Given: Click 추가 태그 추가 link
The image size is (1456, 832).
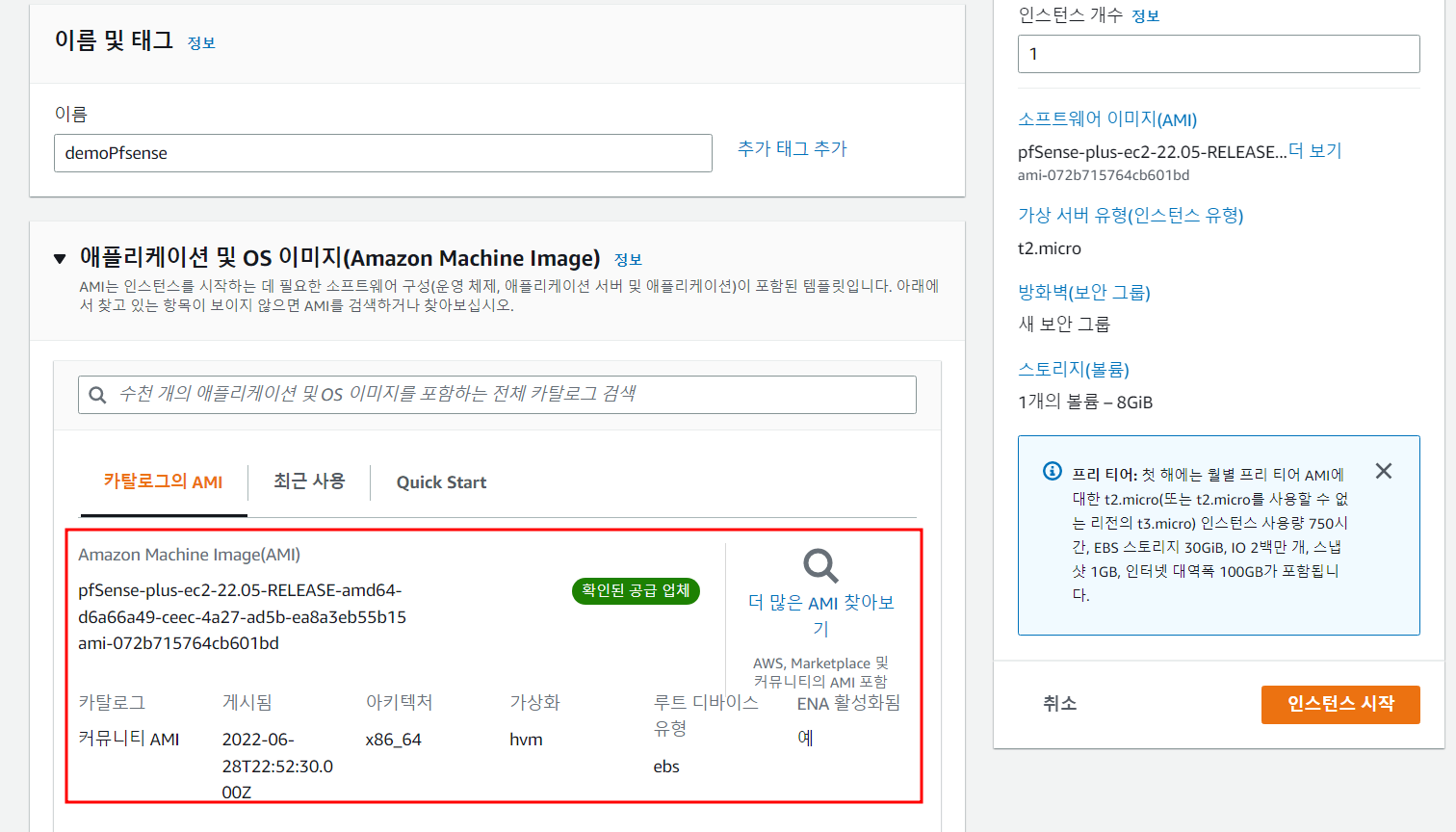Looking at the screenshot, I should (x=793, y=148).
